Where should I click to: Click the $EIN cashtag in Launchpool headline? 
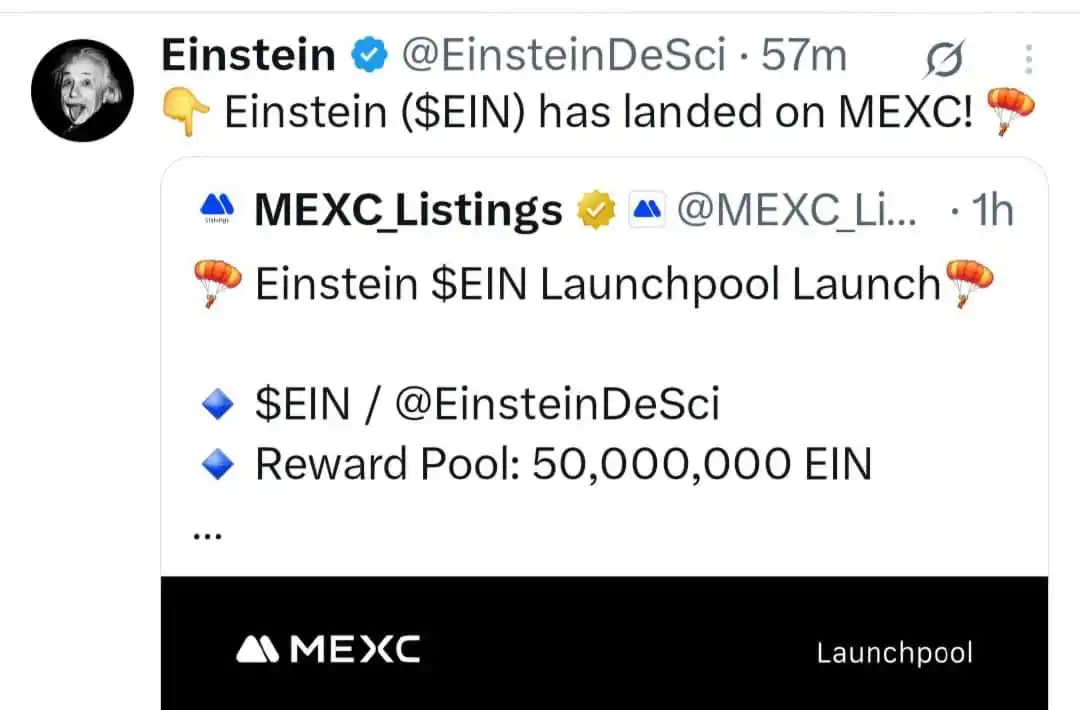[479, 284]
